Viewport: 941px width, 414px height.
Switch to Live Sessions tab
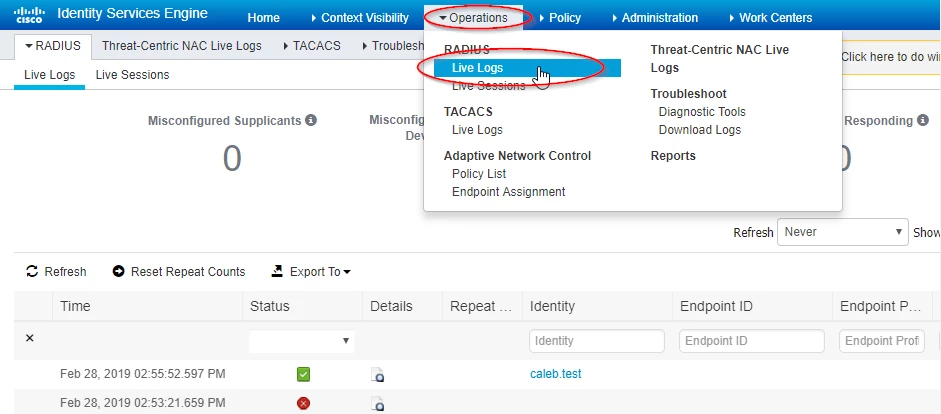click(133, 75)
